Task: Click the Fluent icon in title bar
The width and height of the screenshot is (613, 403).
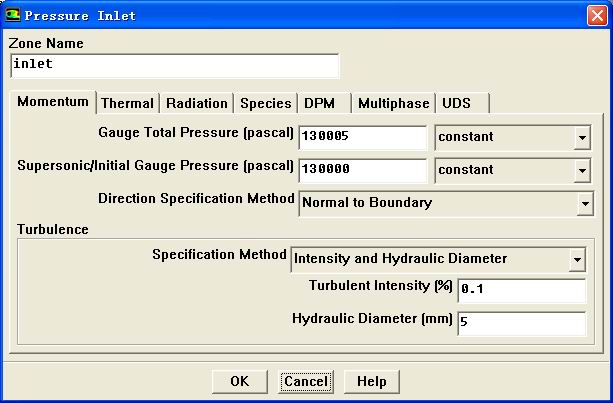Action: [13, 15]
